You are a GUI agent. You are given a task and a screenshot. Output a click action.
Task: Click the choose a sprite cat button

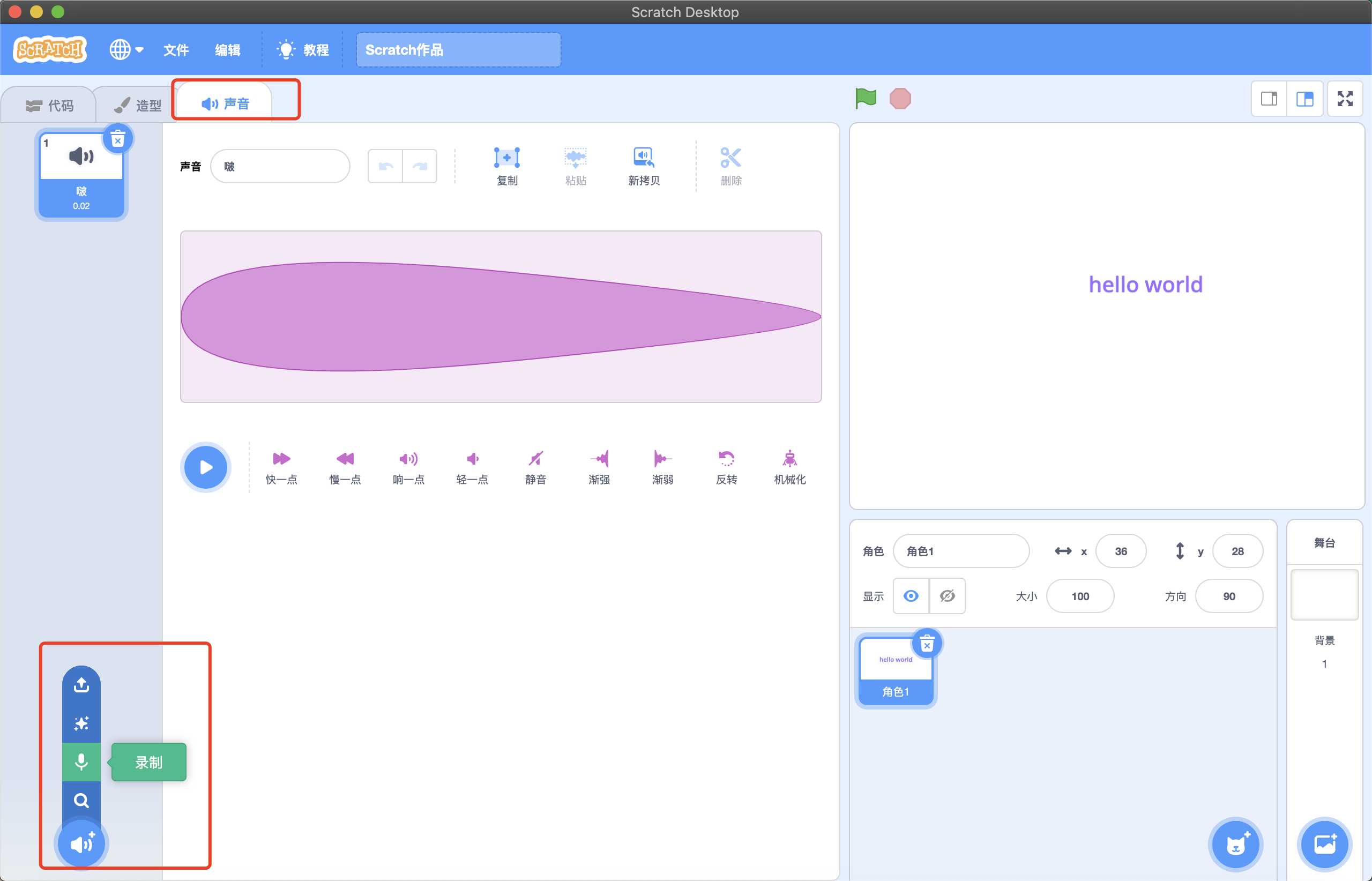pos(1236,844)
